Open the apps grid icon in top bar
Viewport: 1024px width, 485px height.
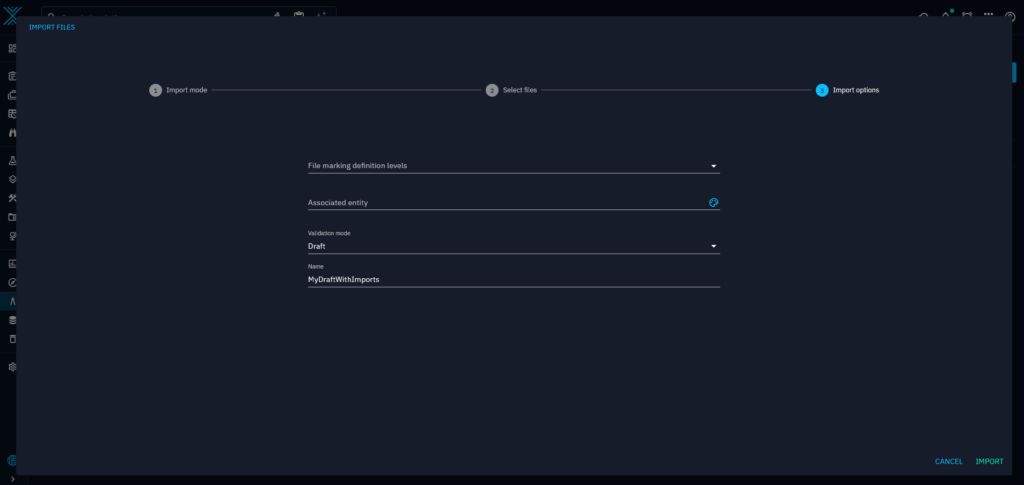pos(988,16)
